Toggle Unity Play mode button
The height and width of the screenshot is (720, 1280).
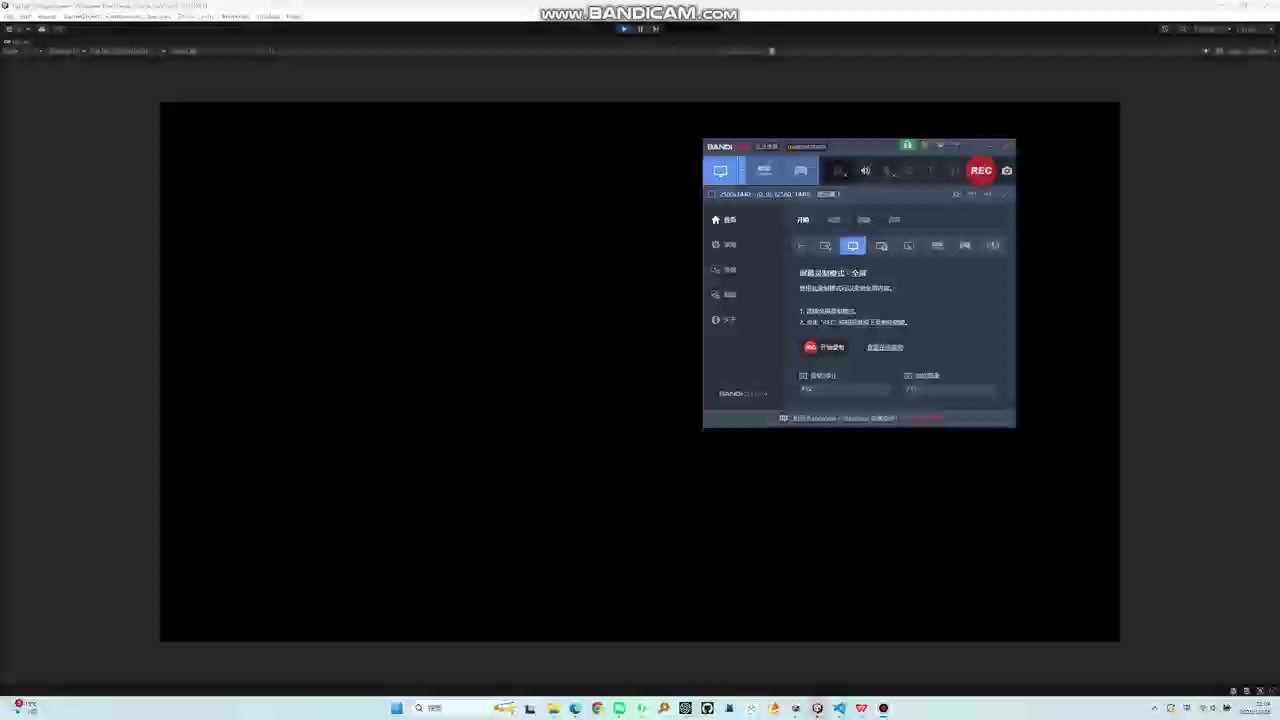[x=624, y=29]
